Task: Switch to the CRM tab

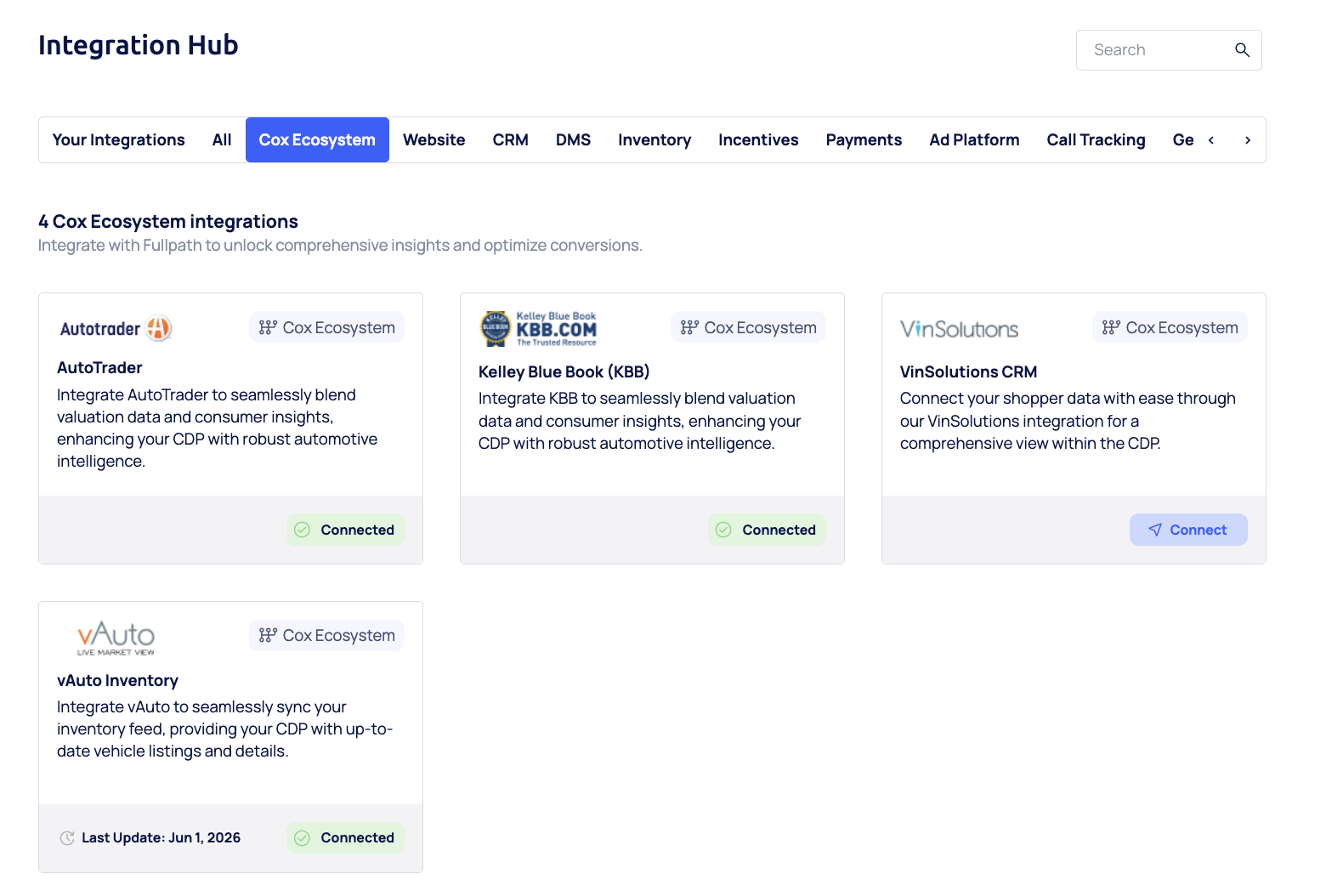Action: [511, 139]
